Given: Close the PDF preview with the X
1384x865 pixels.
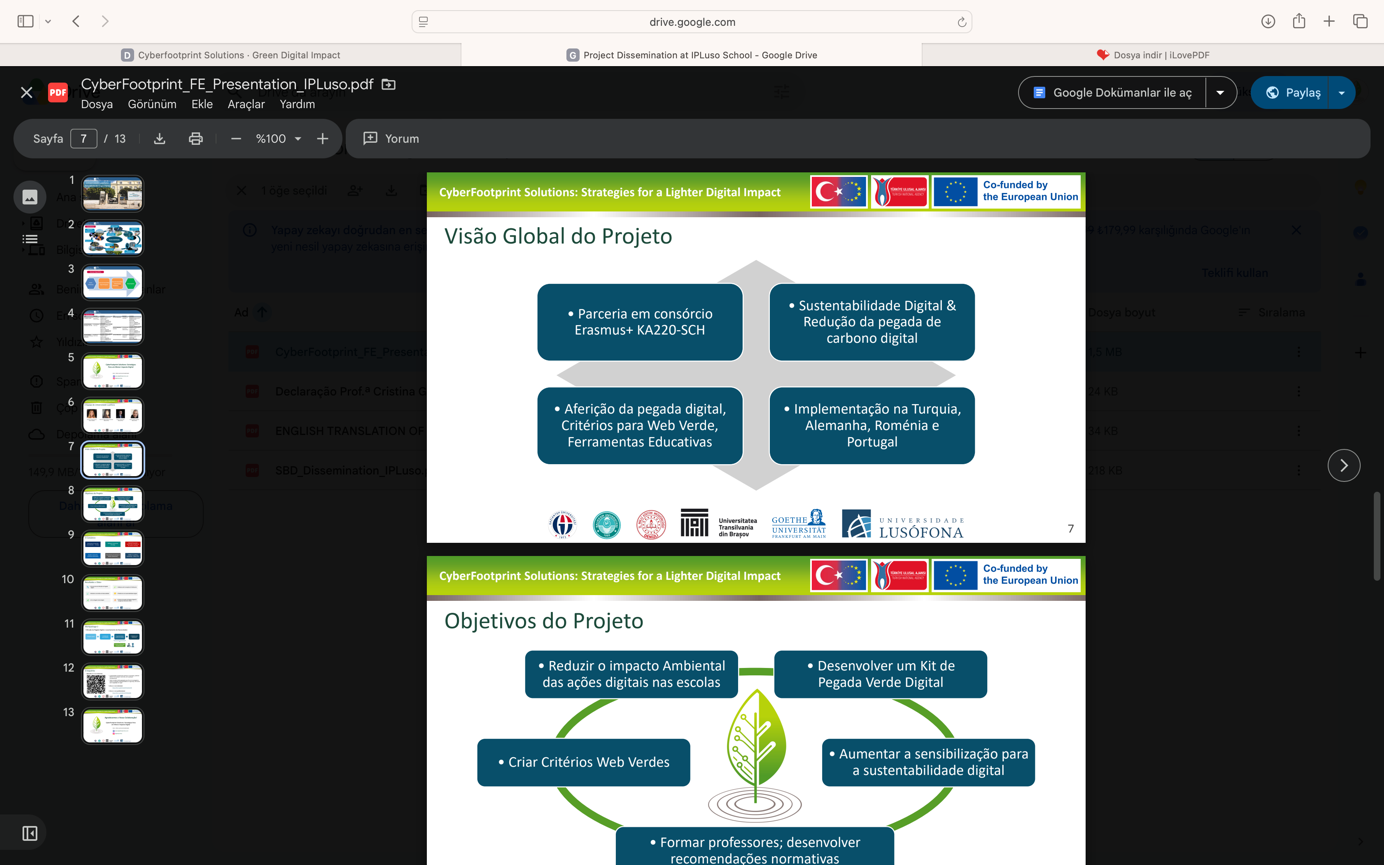Looking at the screenshot, I should click(27, 93).
